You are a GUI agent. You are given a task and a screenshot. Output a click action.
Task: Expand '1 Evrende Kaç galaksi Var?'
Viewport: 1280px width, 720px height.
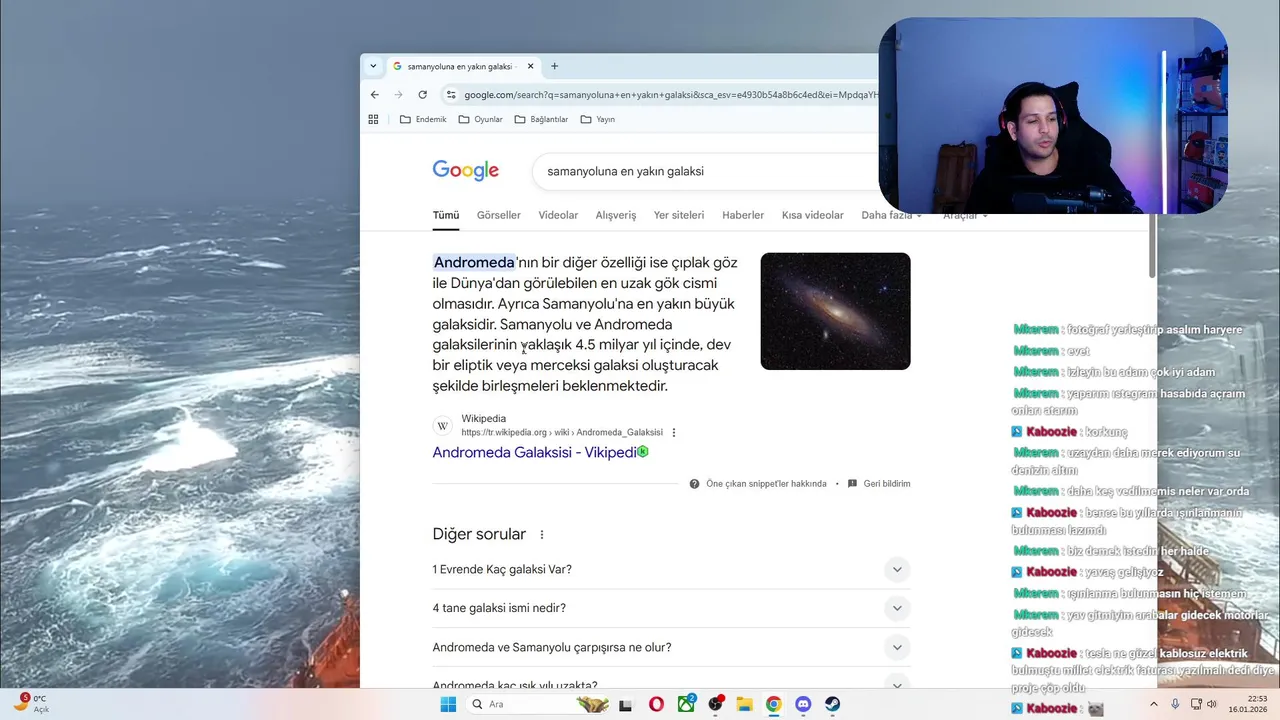point(671,569)
